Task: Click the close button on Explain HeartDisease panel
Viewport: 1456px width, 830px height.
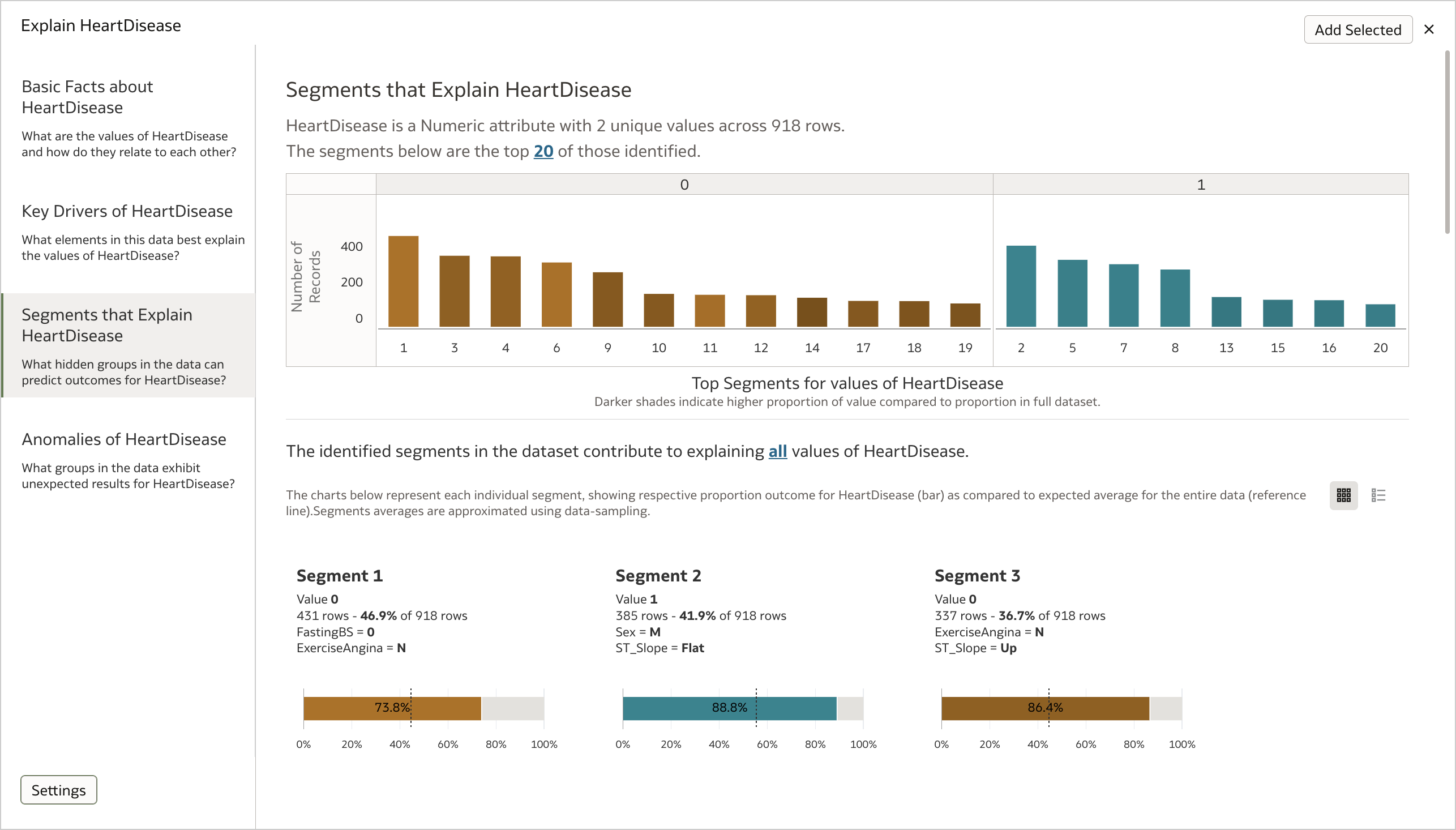Action: [x=1429, y=29]
